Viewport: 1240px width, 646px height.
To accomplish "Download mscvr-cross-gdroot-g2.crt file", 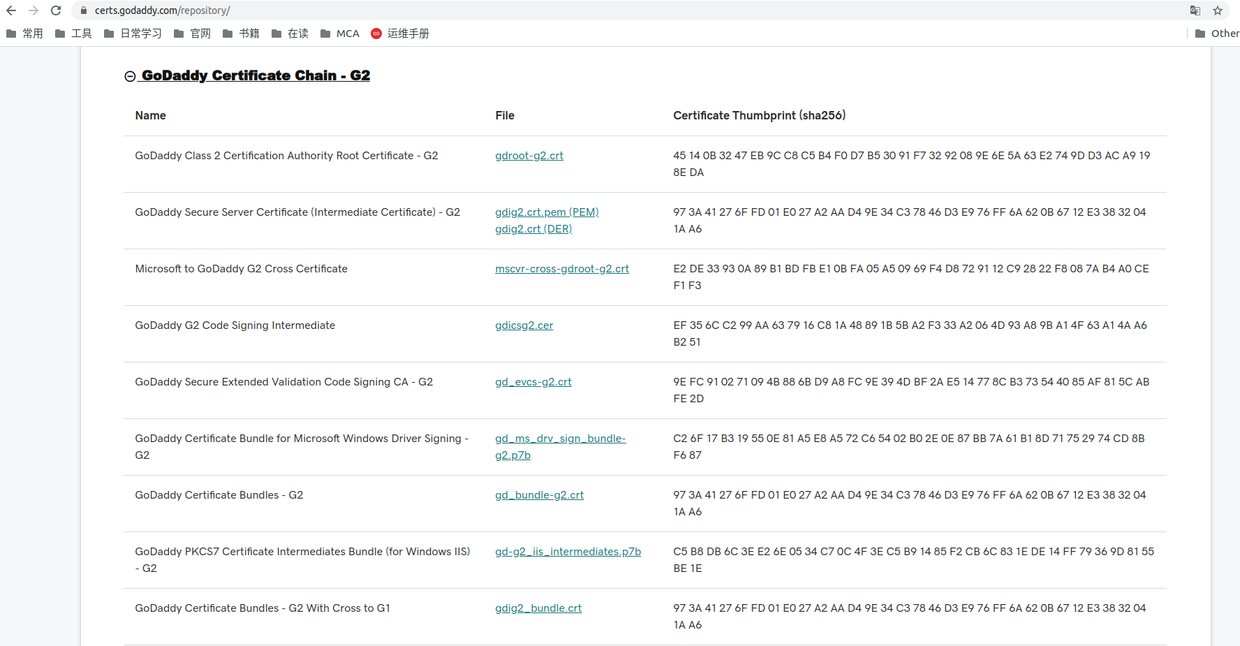I will coord(562,269).
